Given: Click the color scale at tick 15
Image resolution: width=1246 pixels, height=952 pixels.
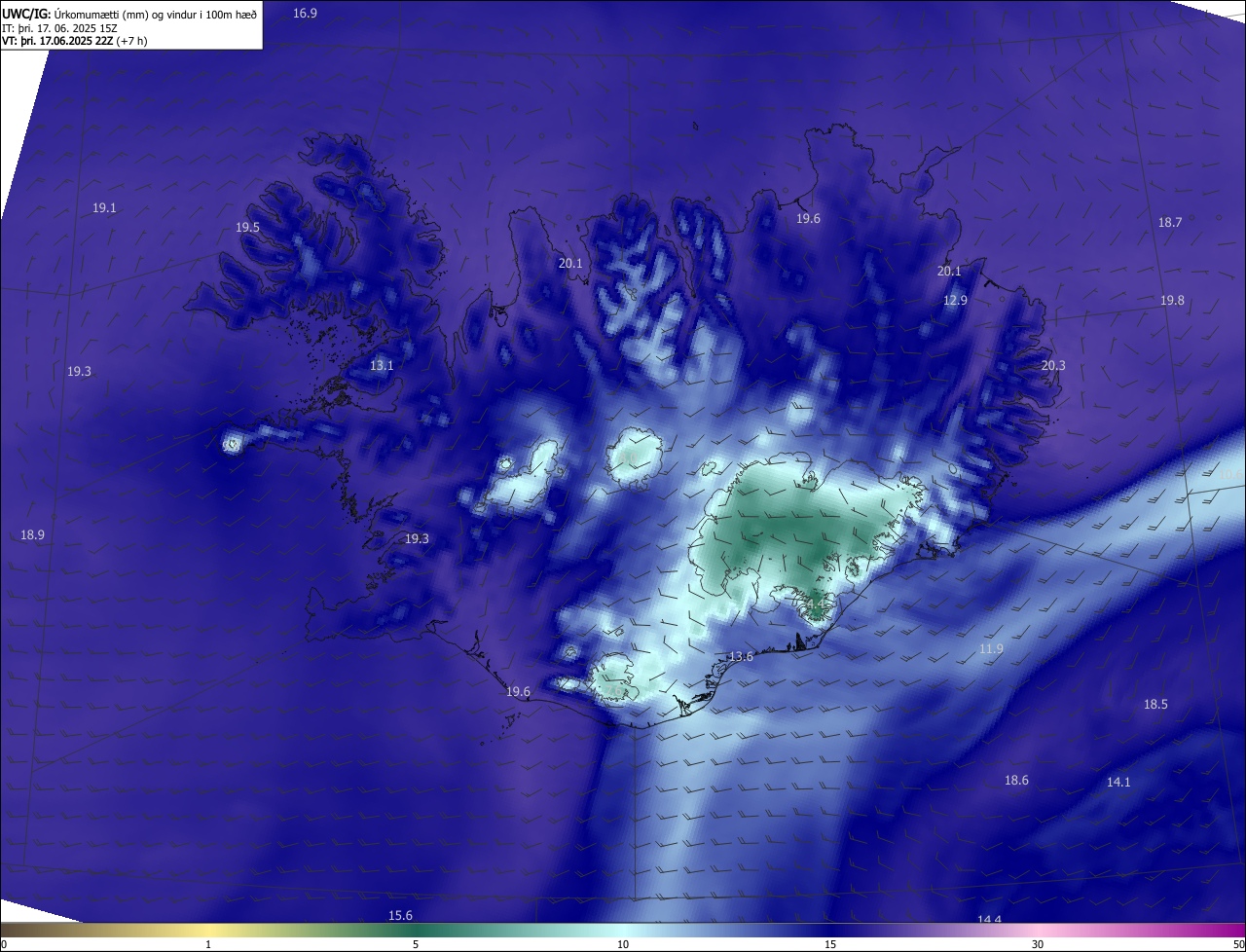Looking at the screenshot, I should click(x=830, y=944).
